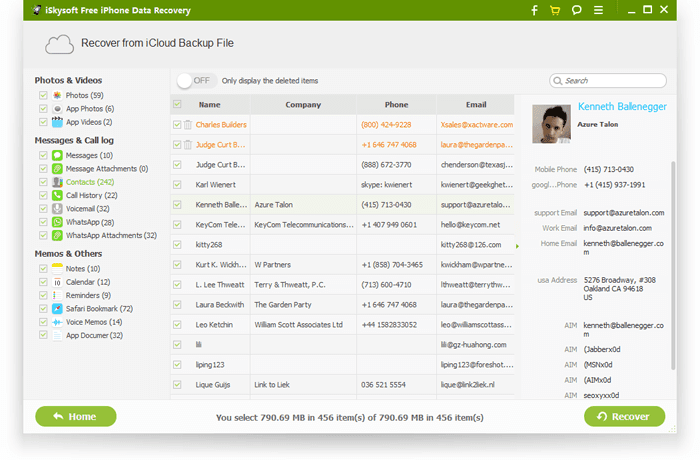Click the Voice Memos waveform icon
The image size is (700, 460).
[57, 322]
